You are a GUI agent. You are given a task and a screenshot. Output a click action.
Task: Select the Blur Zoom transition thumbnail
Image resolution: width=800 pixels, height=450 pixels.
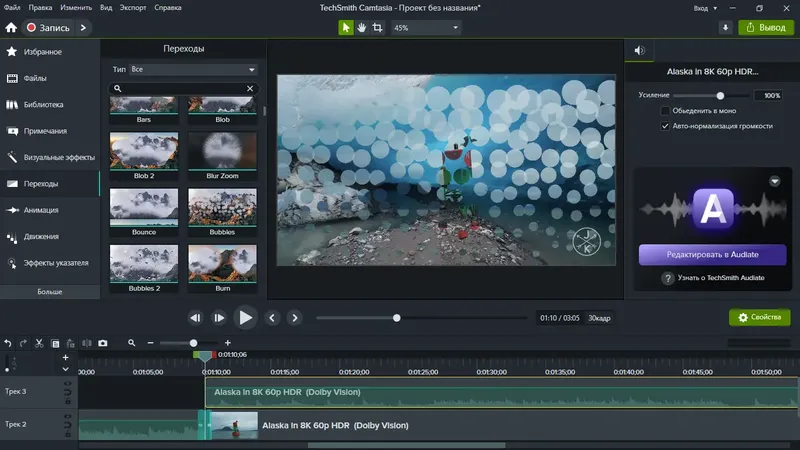222,156
